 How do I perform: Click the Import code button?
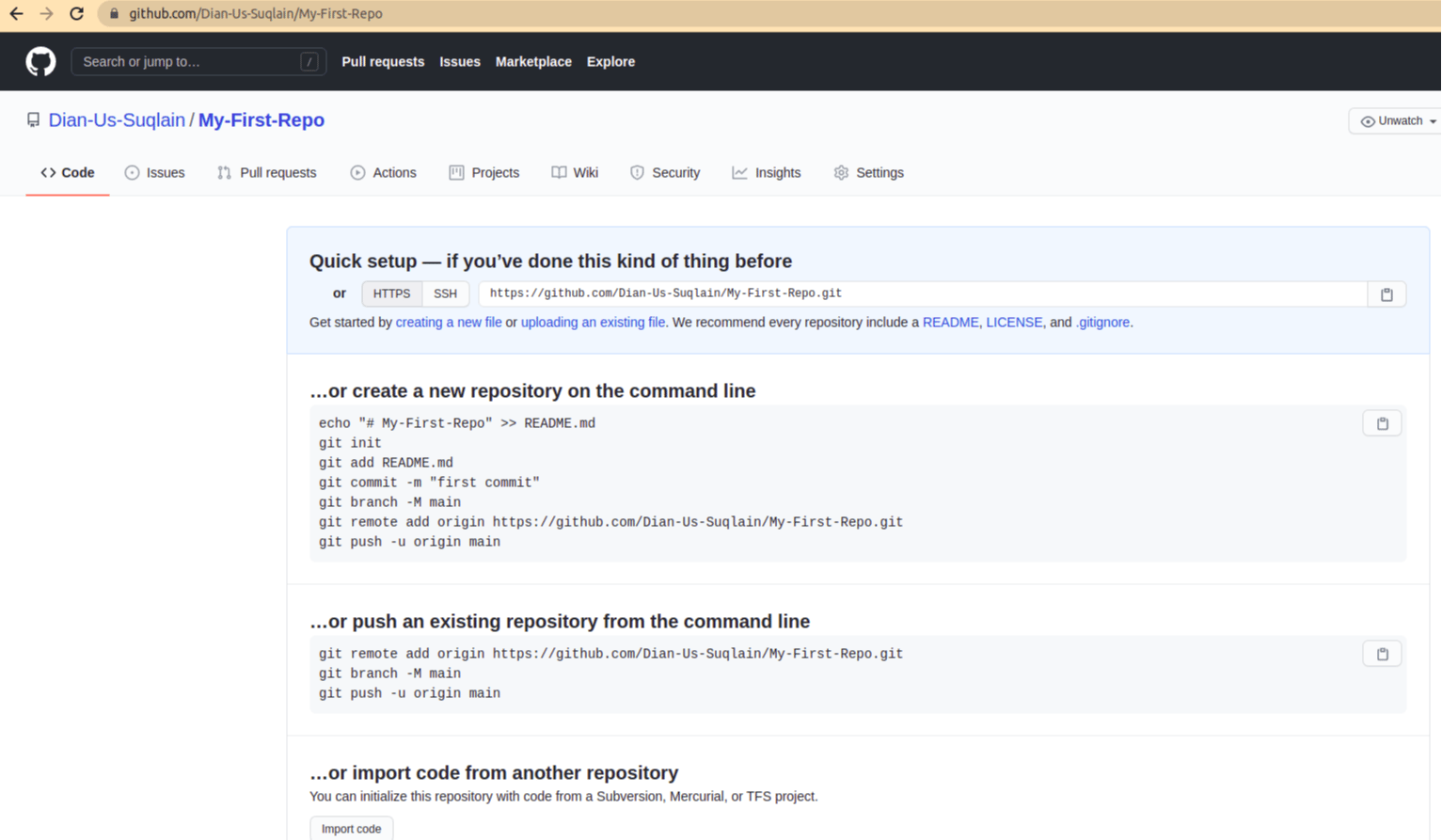tap(352, 829)
